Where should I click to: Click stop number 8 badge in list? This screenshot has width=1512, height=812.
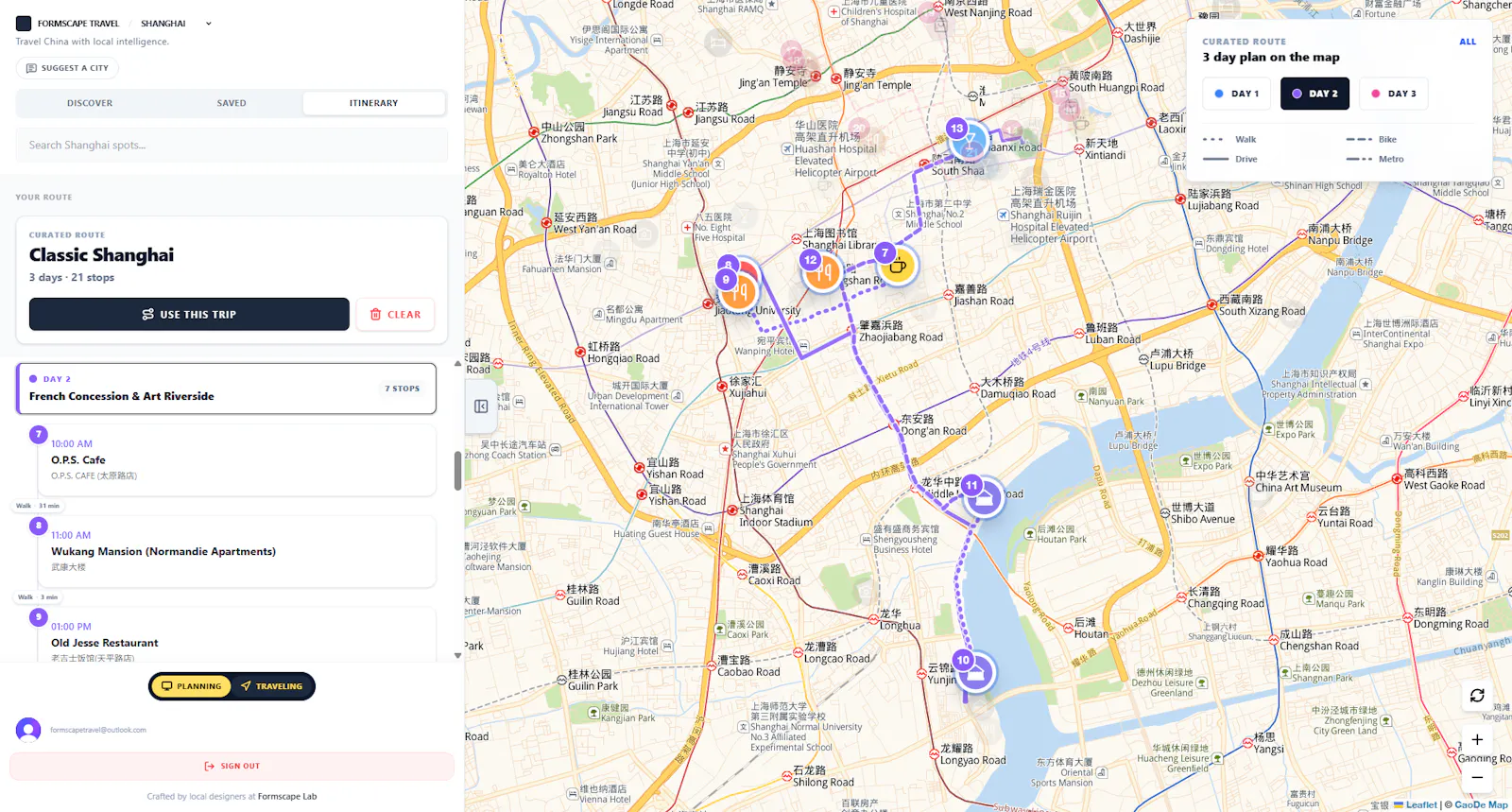[39, 526]
